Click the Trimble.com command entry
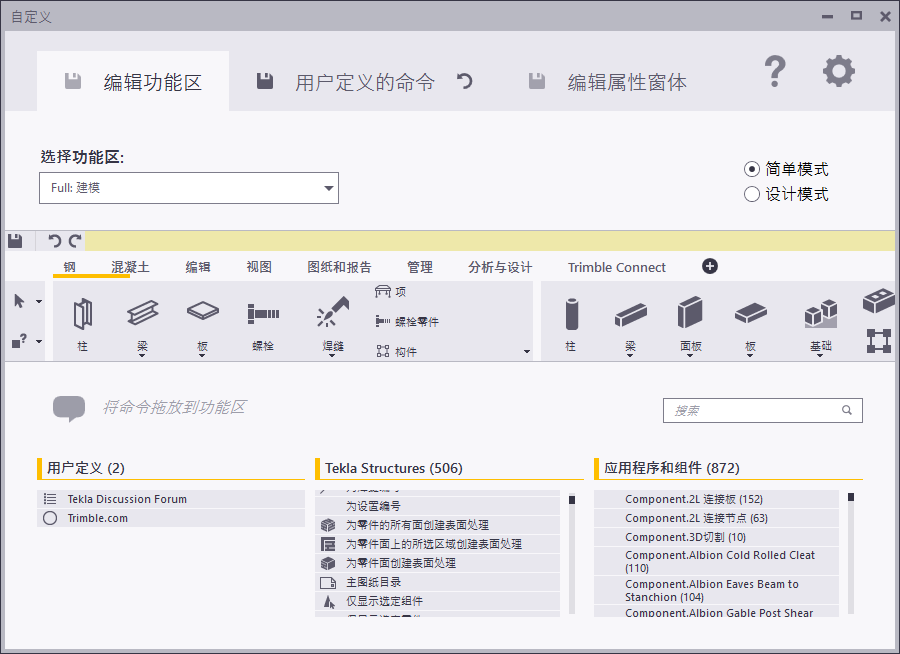This screenshot has width=900, height=654. pos(98,518)
